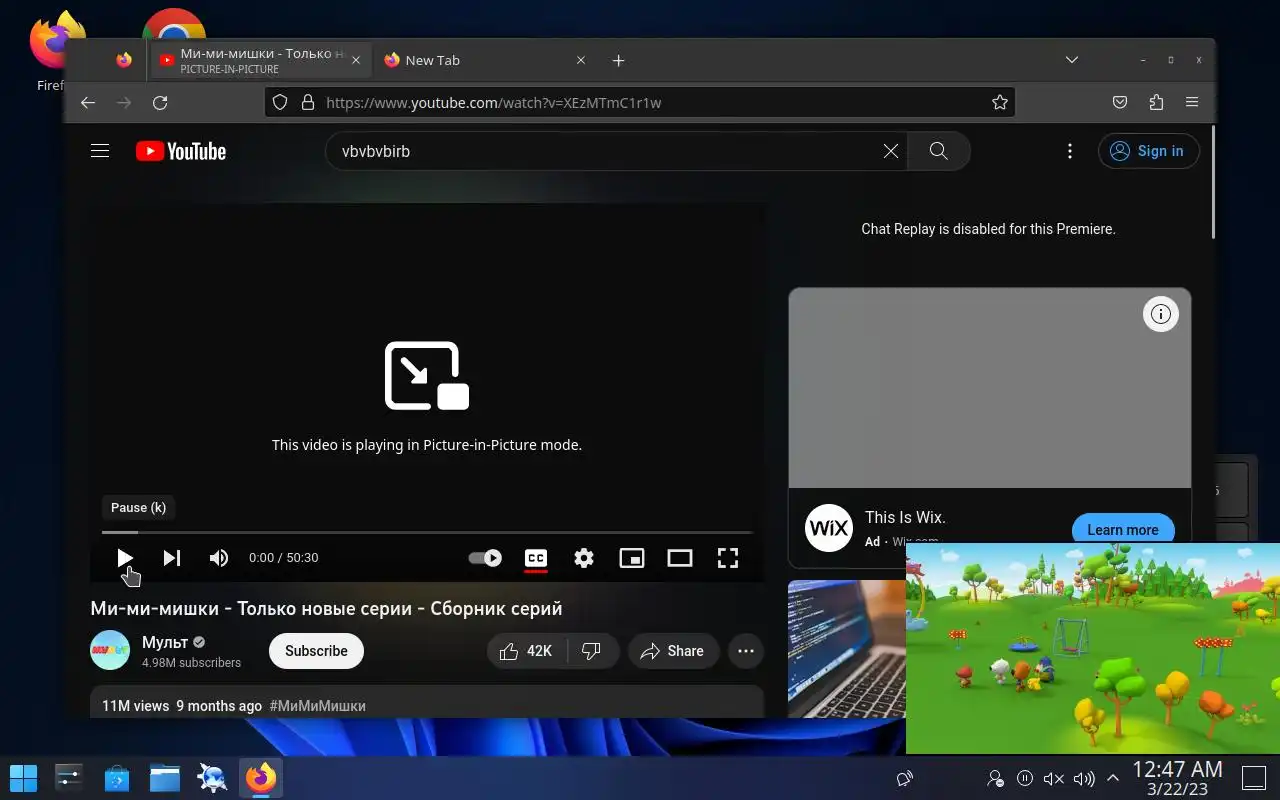Open more actions under the video
The image size is (1280, 800).
pyautogui.click(x=746, y=651)
